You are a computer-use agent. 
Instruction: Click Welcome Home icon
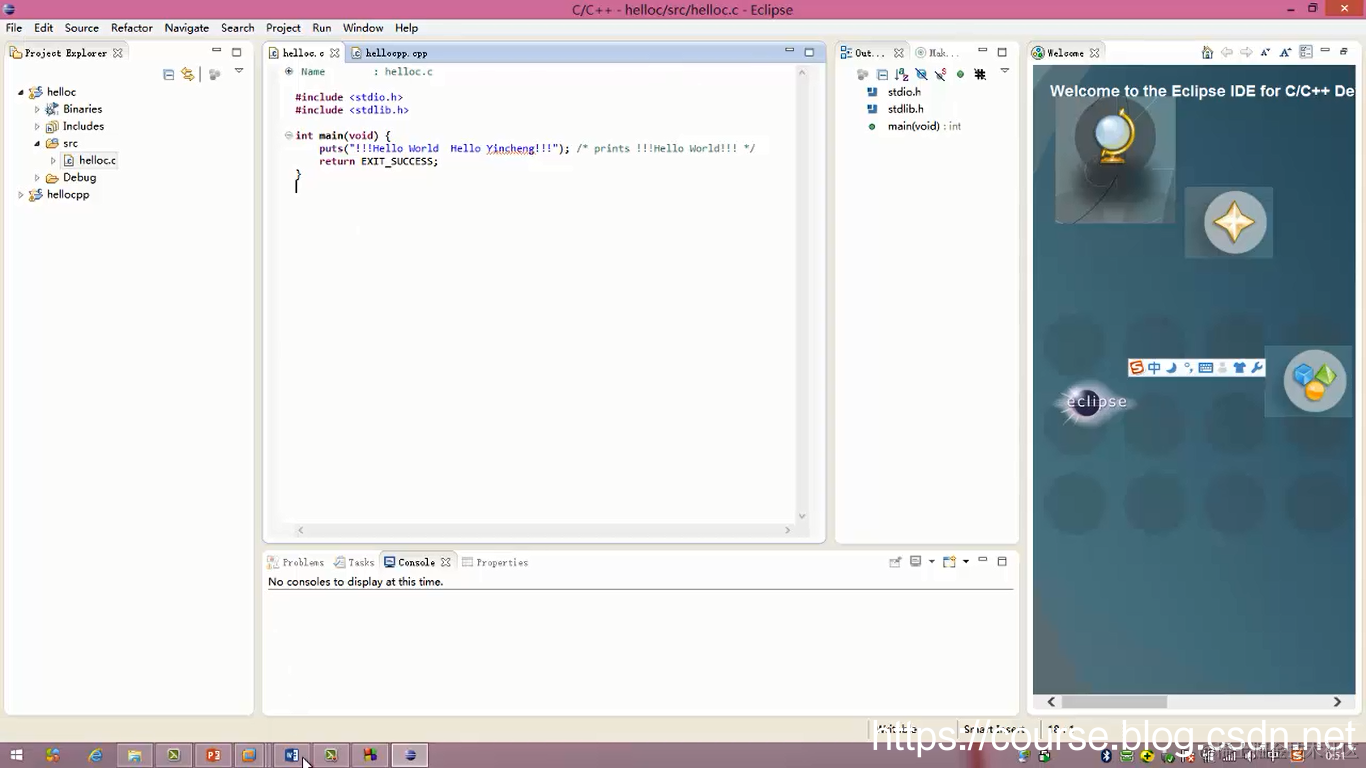click(x=1207, y=52)
